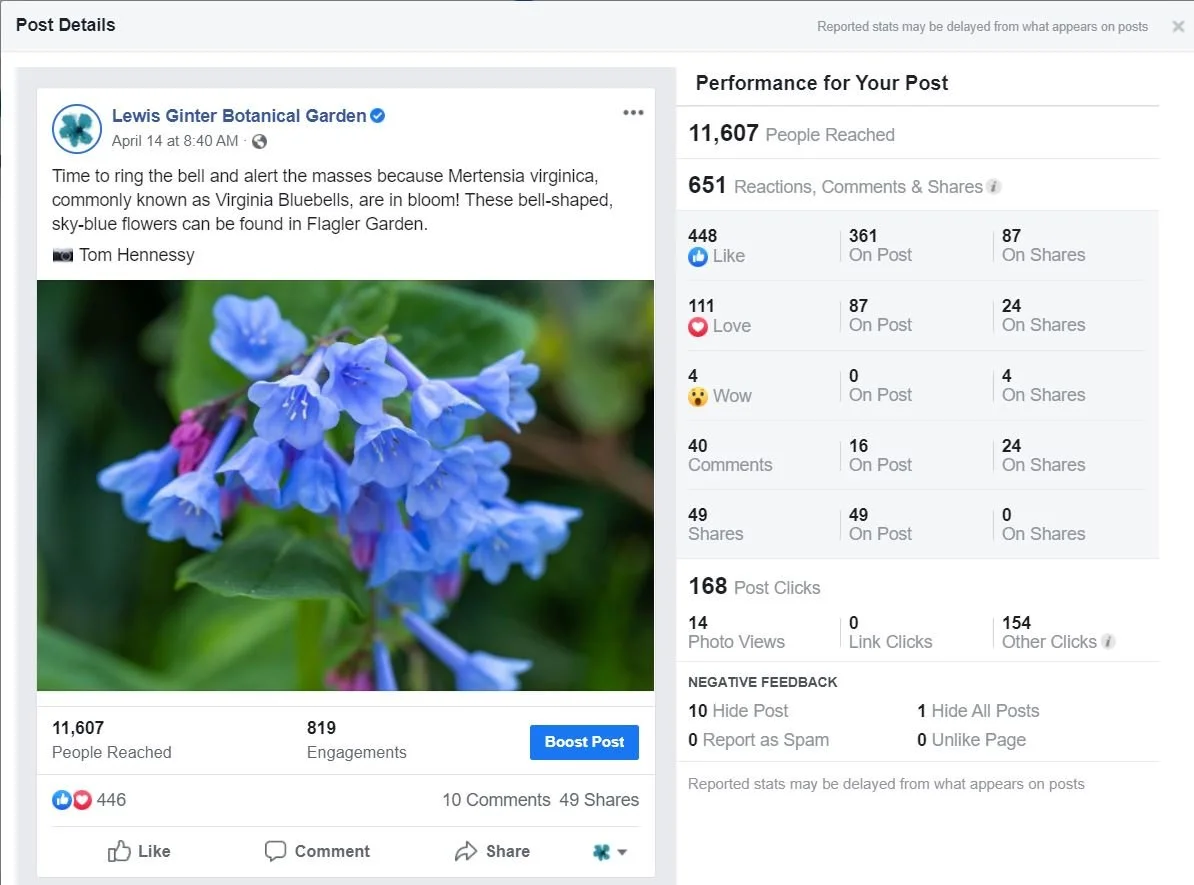Screen dimensions: 1194x885
Task: Open the Virginia Bluebells photo
Action: pos(345,485)
